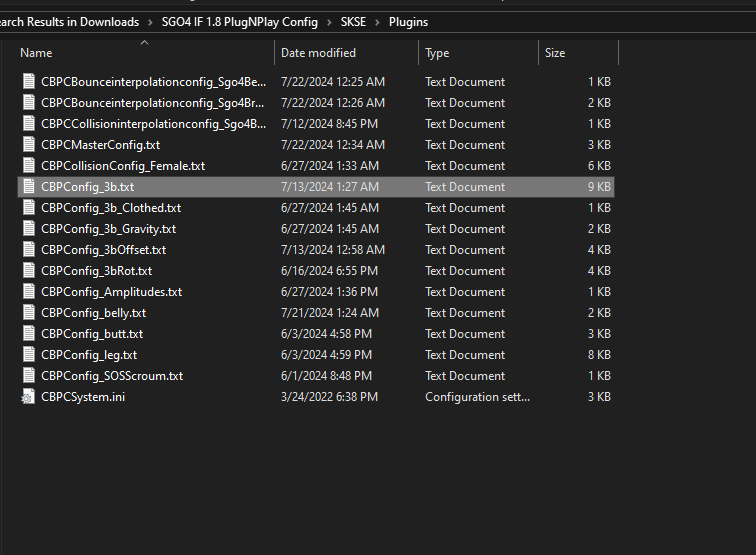Click the 8 KB size value
The image size is (756, 555).
(x=599, y=355)
